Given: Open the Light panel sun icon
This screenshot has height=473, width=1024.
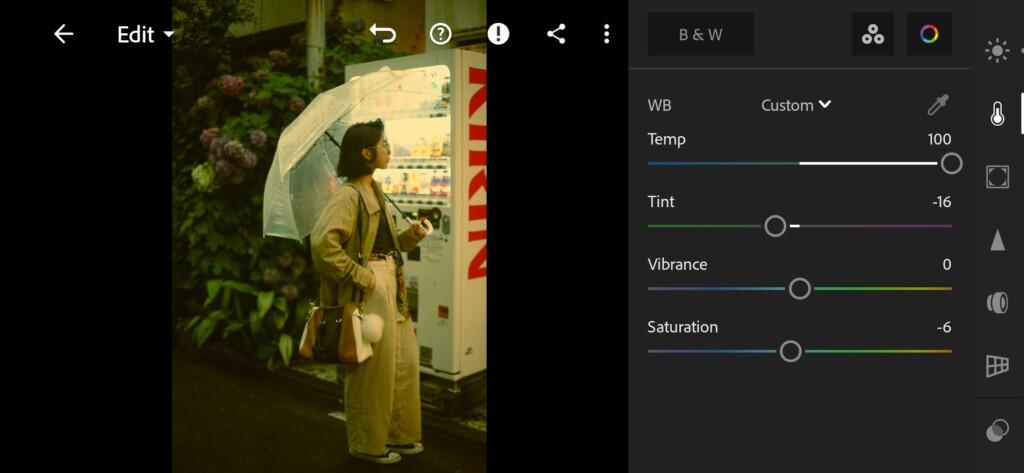Looking at the screenshot, I should [x=997, y=51].
